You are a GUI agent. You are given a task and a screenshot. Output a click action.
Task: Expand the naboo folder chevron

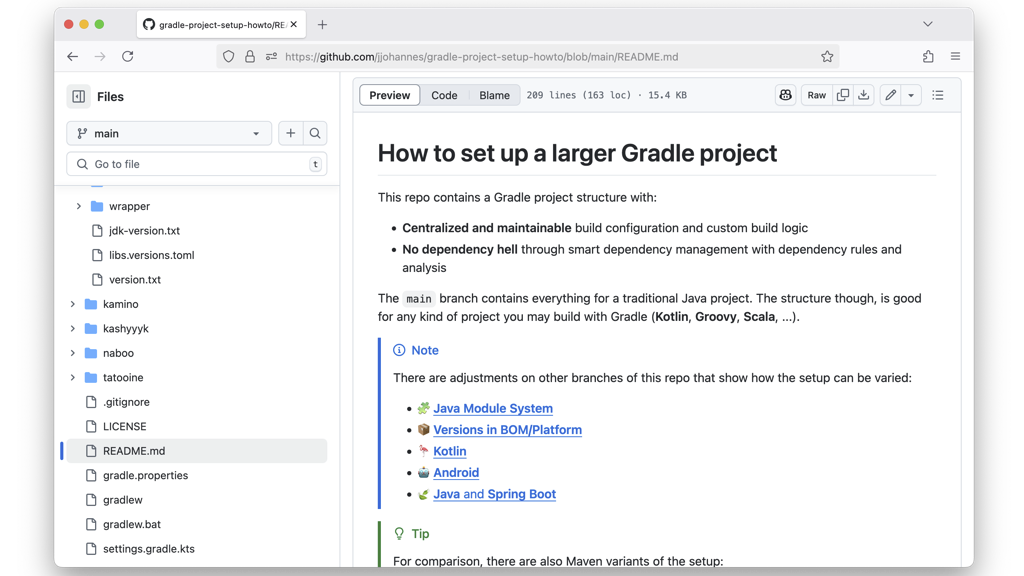(x=72, y=353)
